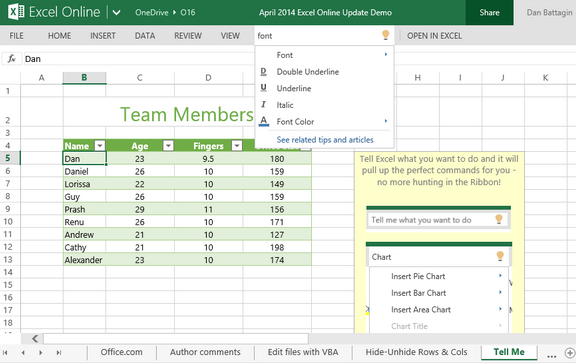The image size is (576, 364).
Task: Select column H header
Action: tap(418, 78)
